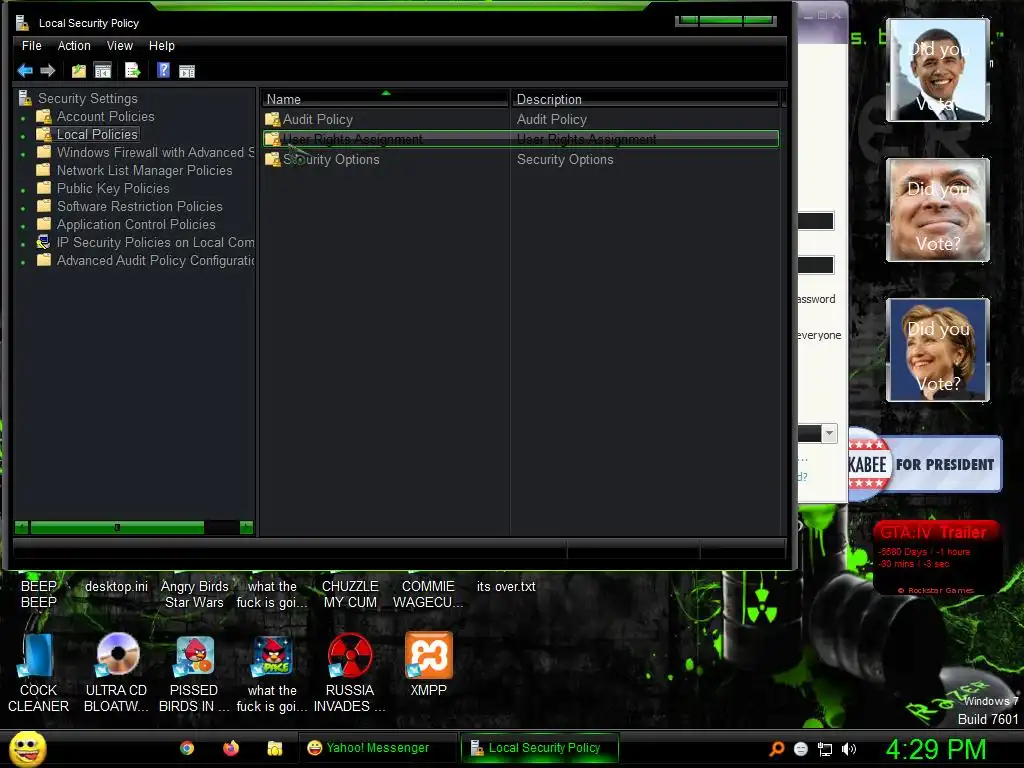Select Audit Policy in the list pane
Screen dimensions: 1024x768
(x=317, y=120)
